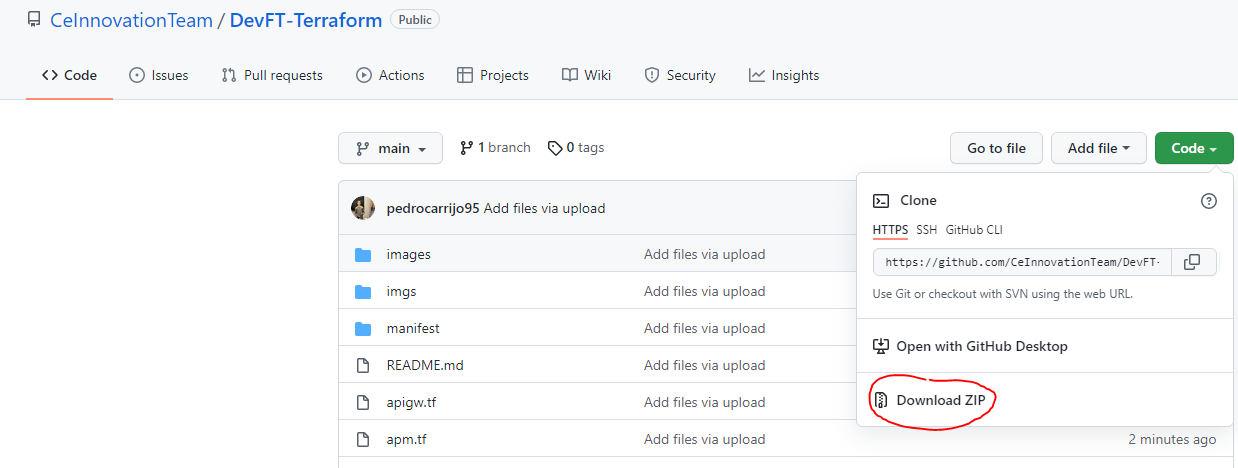Open commit message for README.md row
Viewport: 1238px width, 468px height.
coord(705,366)
